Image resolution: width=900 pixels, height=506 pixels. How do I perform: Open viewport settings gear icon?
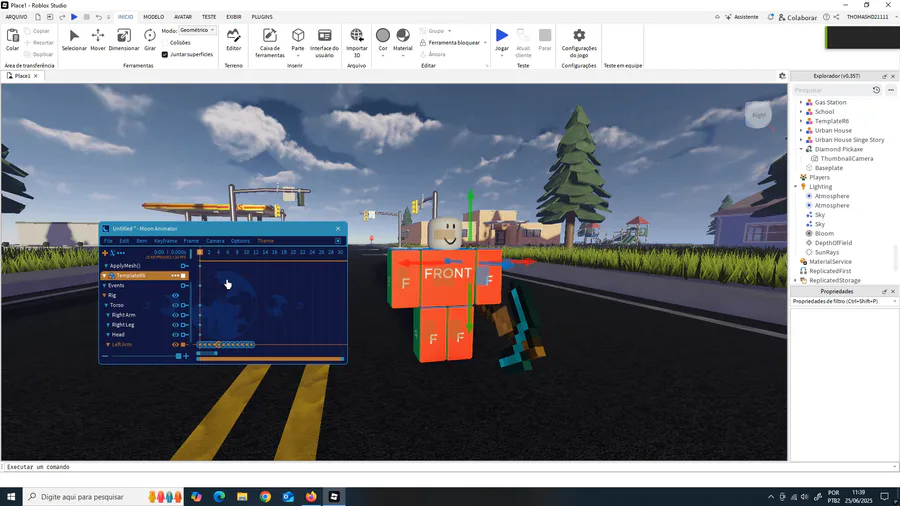(x=782, y=76)
